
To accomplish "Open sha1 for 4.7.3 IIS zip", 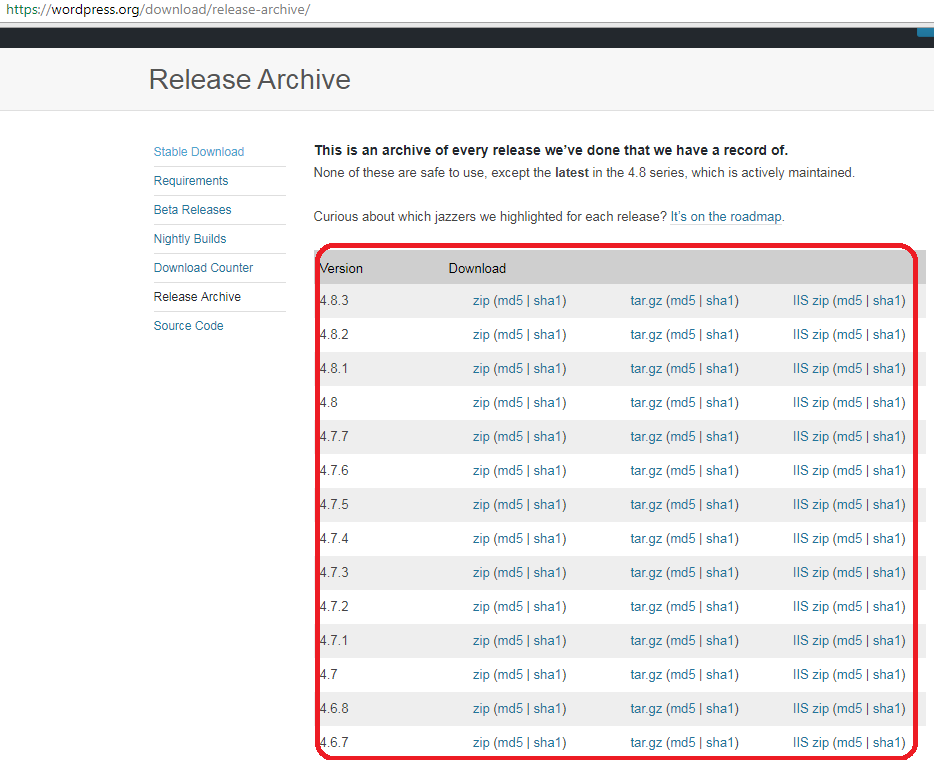I will click(x=886, y=573).
